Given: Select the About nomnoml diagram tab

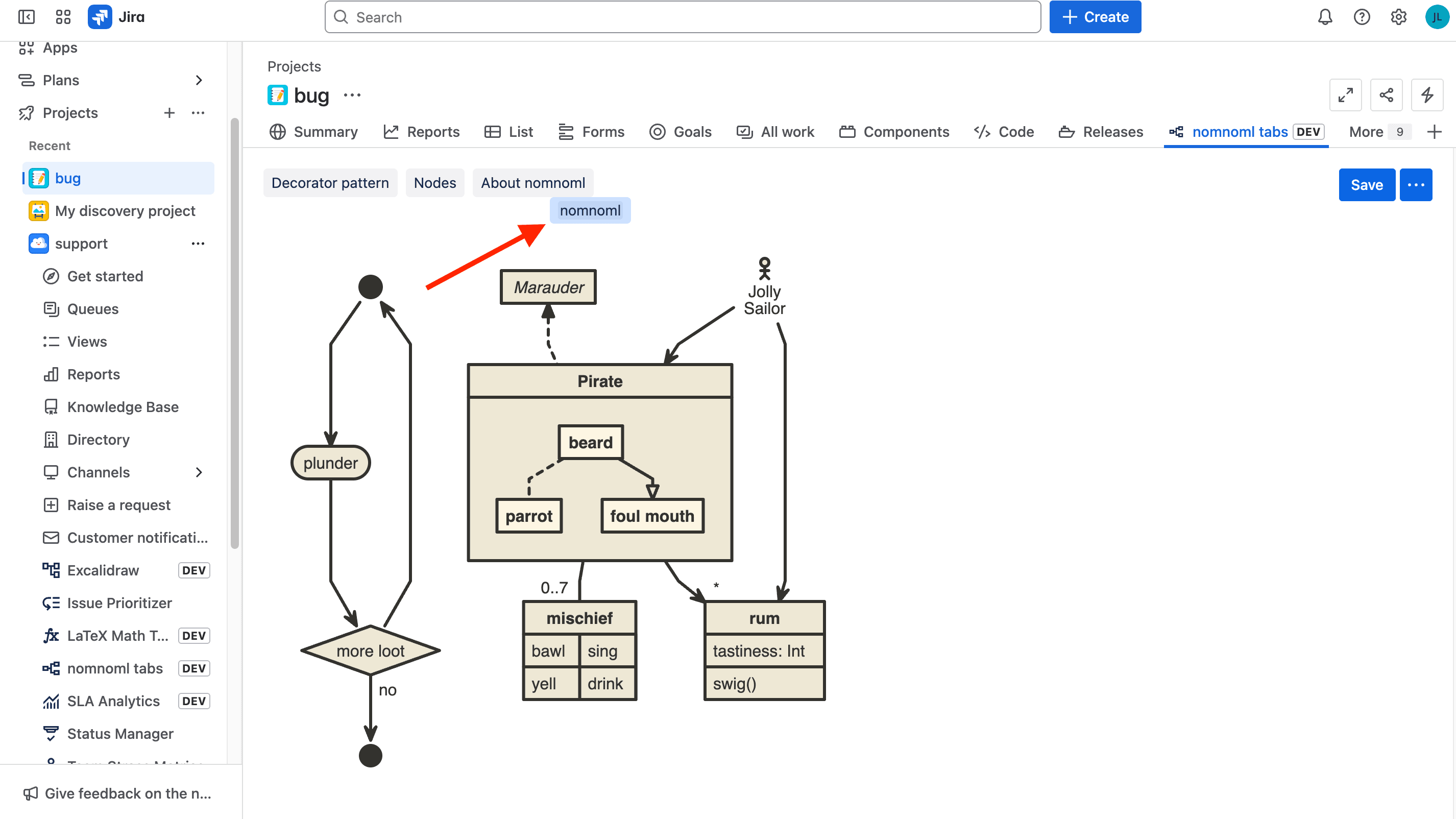Looking at the screenshot, I should point(532,183).
